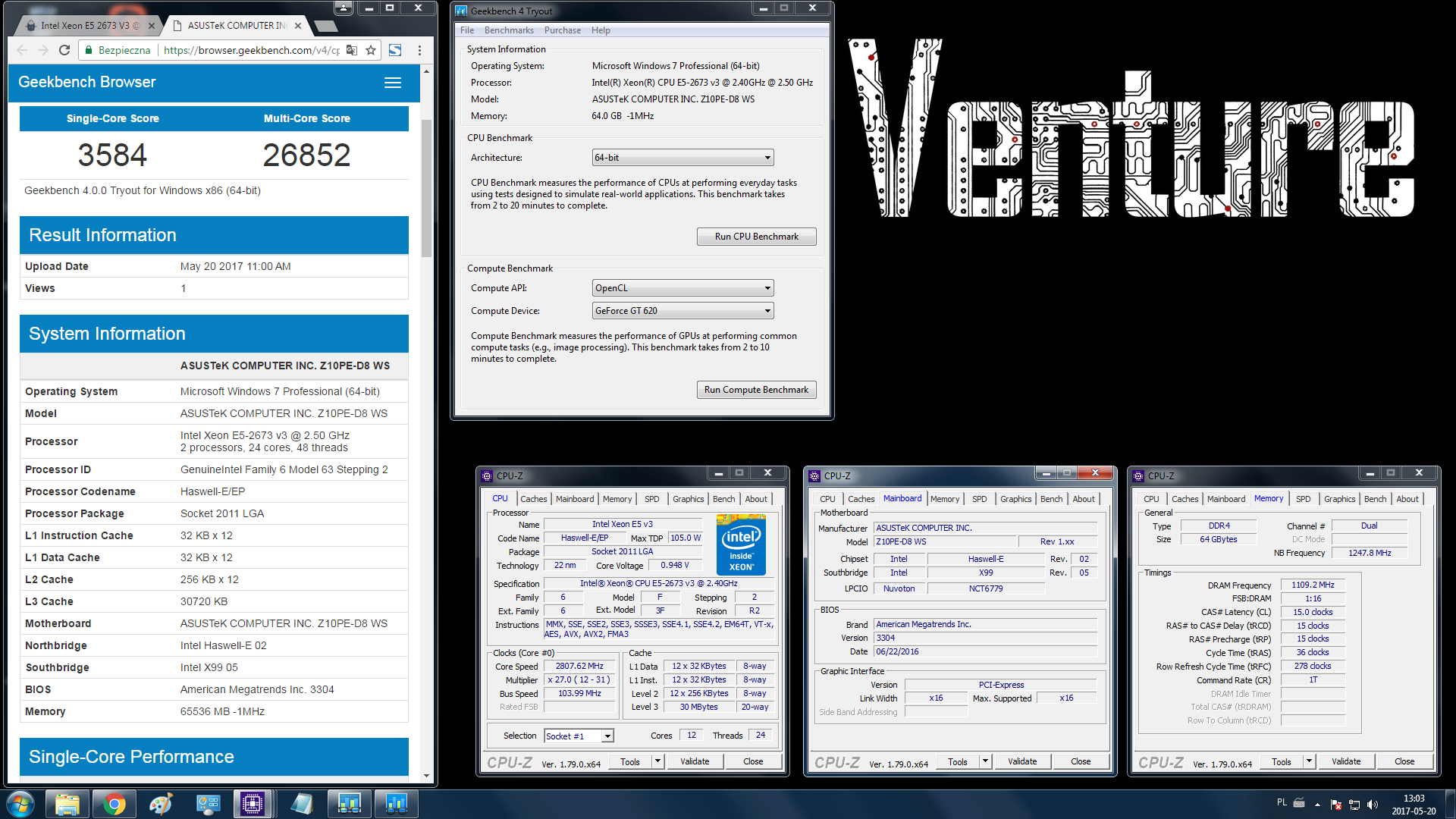Image resolution: width=1456 pixels, height=819 pixels.
Task: Open the Compute Device GeForce GT 620 dropdown
Action: tap(682, 311)
